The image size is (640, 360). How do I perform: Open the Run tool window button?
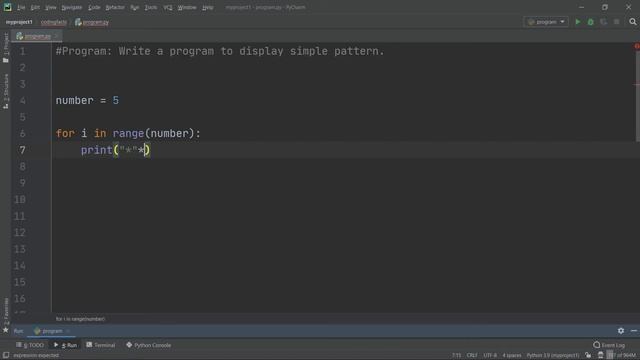click(x=65, y=345)
